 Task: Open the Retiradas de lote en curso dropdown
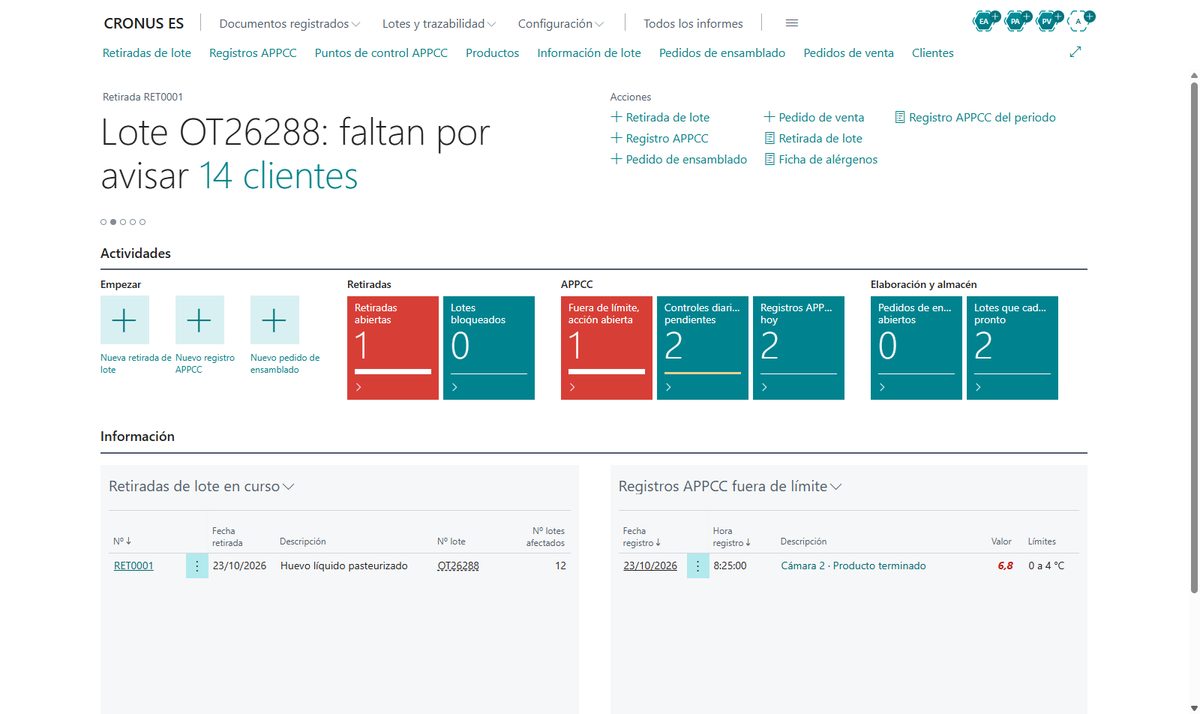pos(201,487)
